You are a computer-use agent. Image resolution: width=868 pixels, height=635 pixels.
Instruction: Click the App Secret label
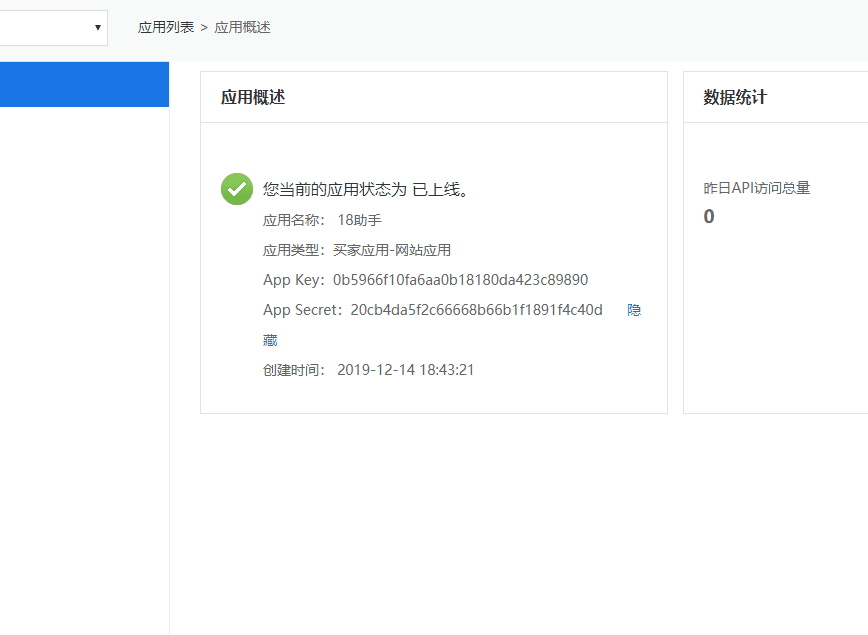pos(303,310)
